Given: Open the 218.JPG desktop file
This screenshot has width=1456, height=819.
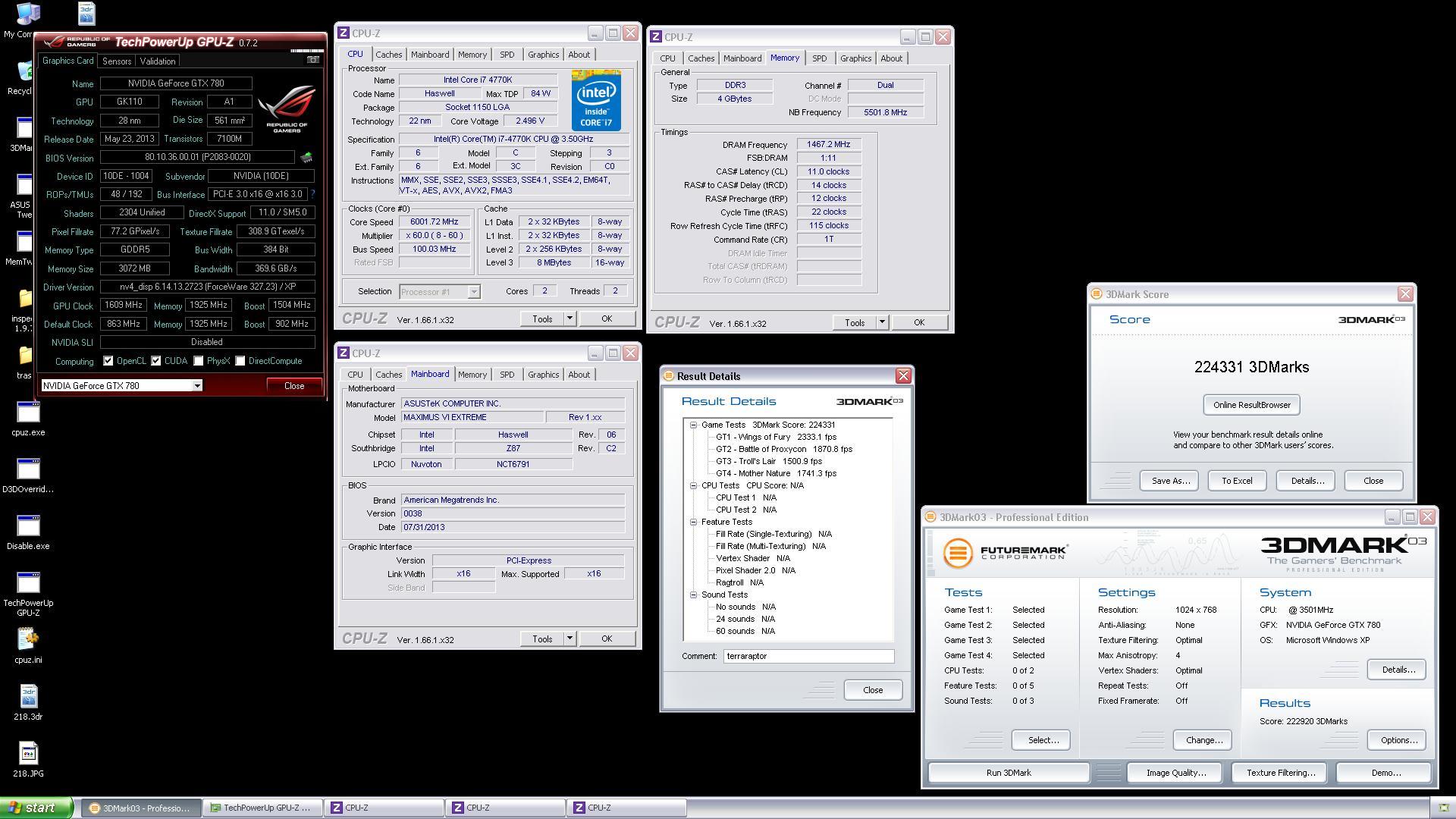Looking at the screenshot, I should pyautogui.click(x=28, y=761).
